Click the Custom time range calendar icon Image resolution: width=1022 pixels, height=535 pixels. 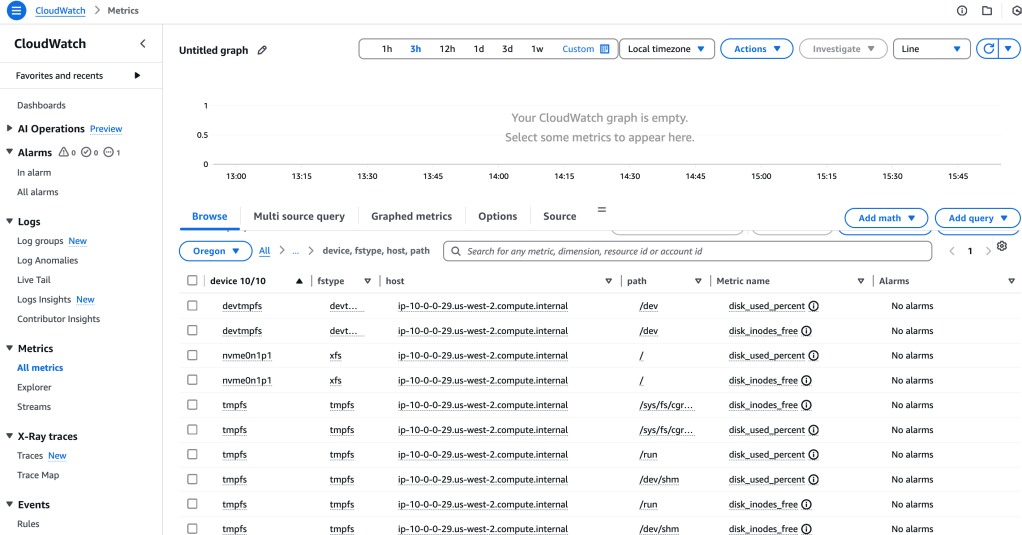[x=604, y=49]
